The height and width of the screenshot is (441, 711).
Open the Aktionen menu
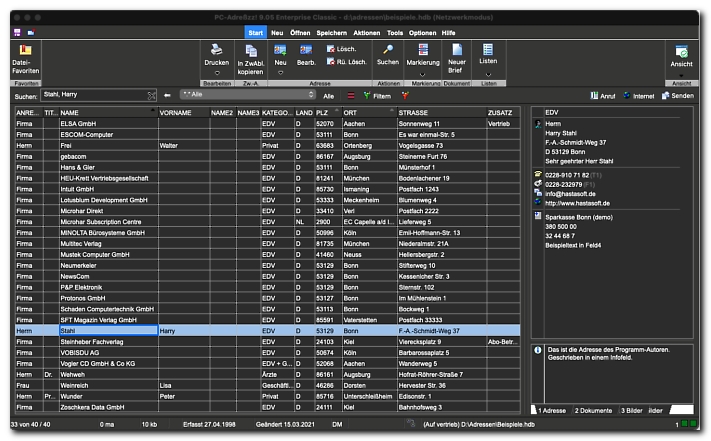coord(366,33)
